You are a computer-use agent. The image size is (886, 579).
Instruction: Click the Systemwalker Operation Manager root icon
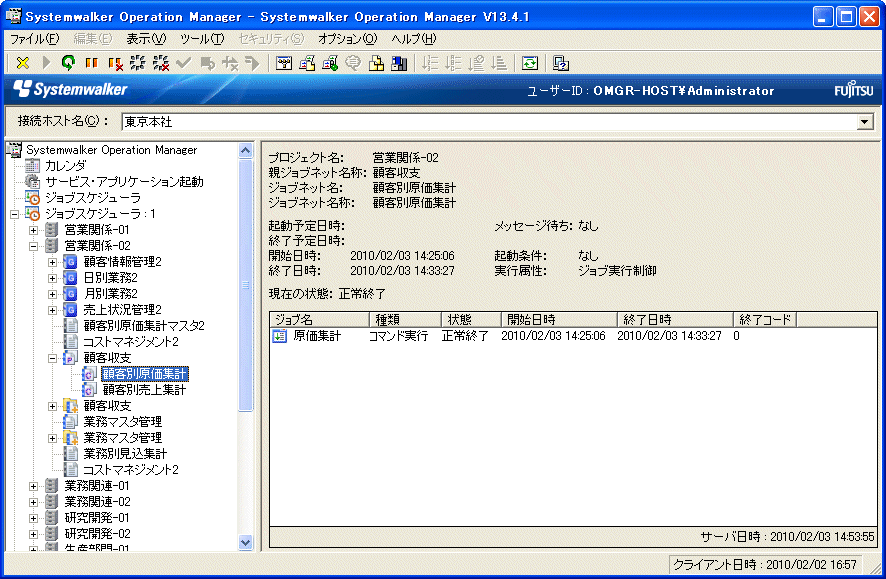tap(14, 150)
